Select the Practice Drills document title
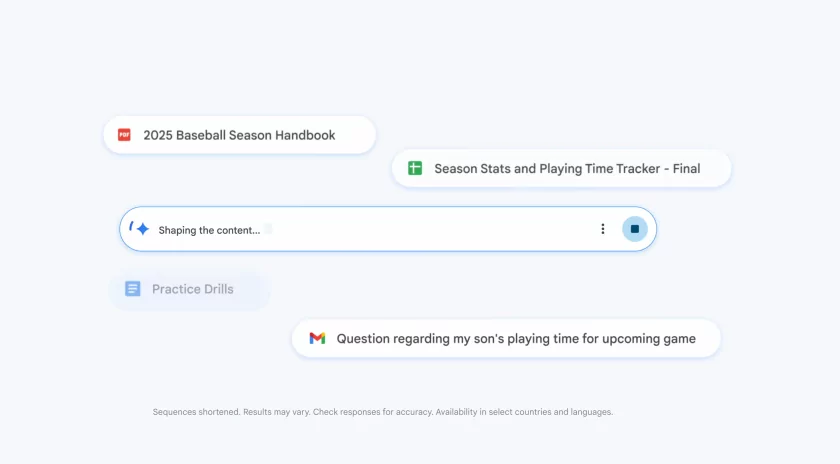Viewport: 840px width, 464px height. [193, 289]
